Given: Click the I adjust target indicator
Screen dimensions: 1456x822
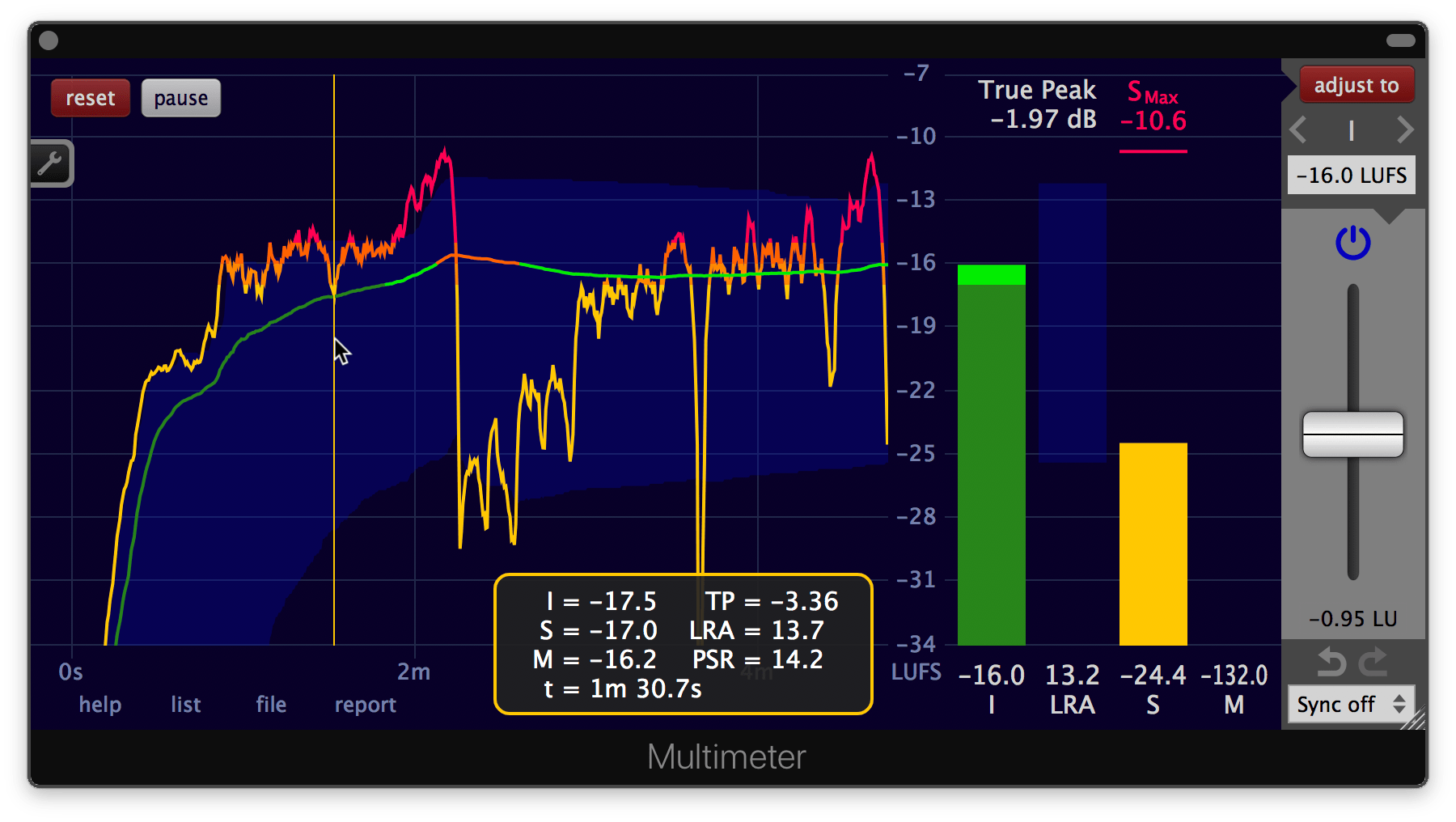Looking at the screenshot, I should click(x=1352, y=130).
